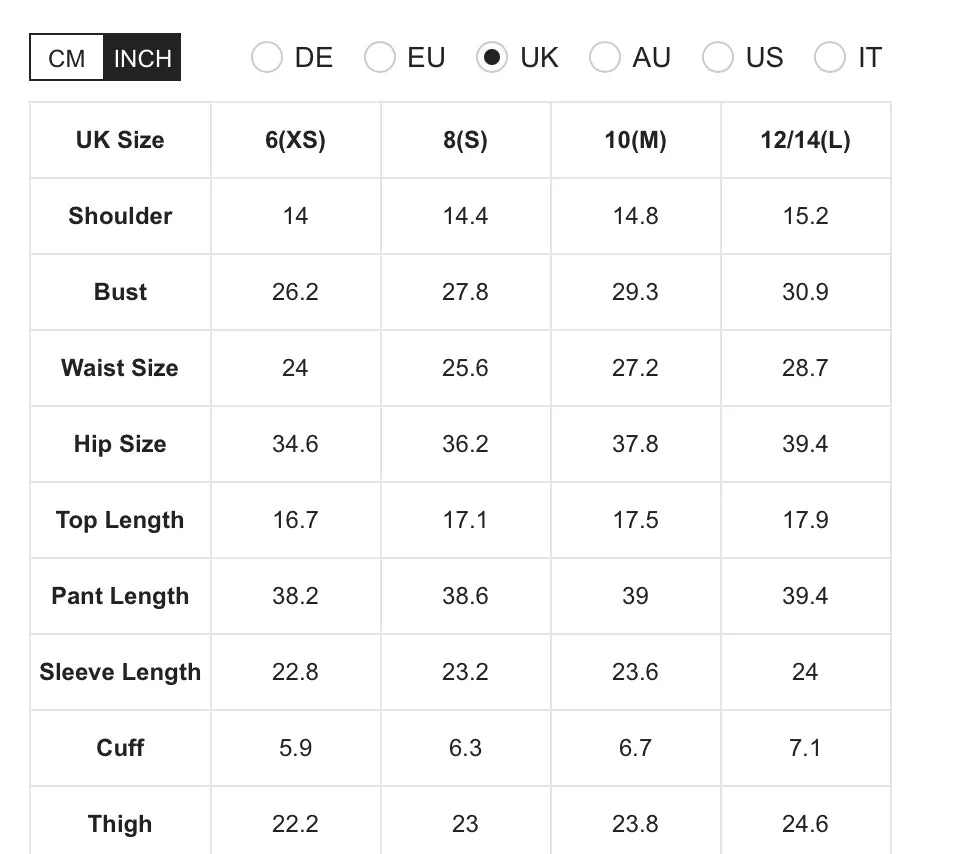Select the US region radio button
This screenshot has width=954, height=854.
point(718,58)
